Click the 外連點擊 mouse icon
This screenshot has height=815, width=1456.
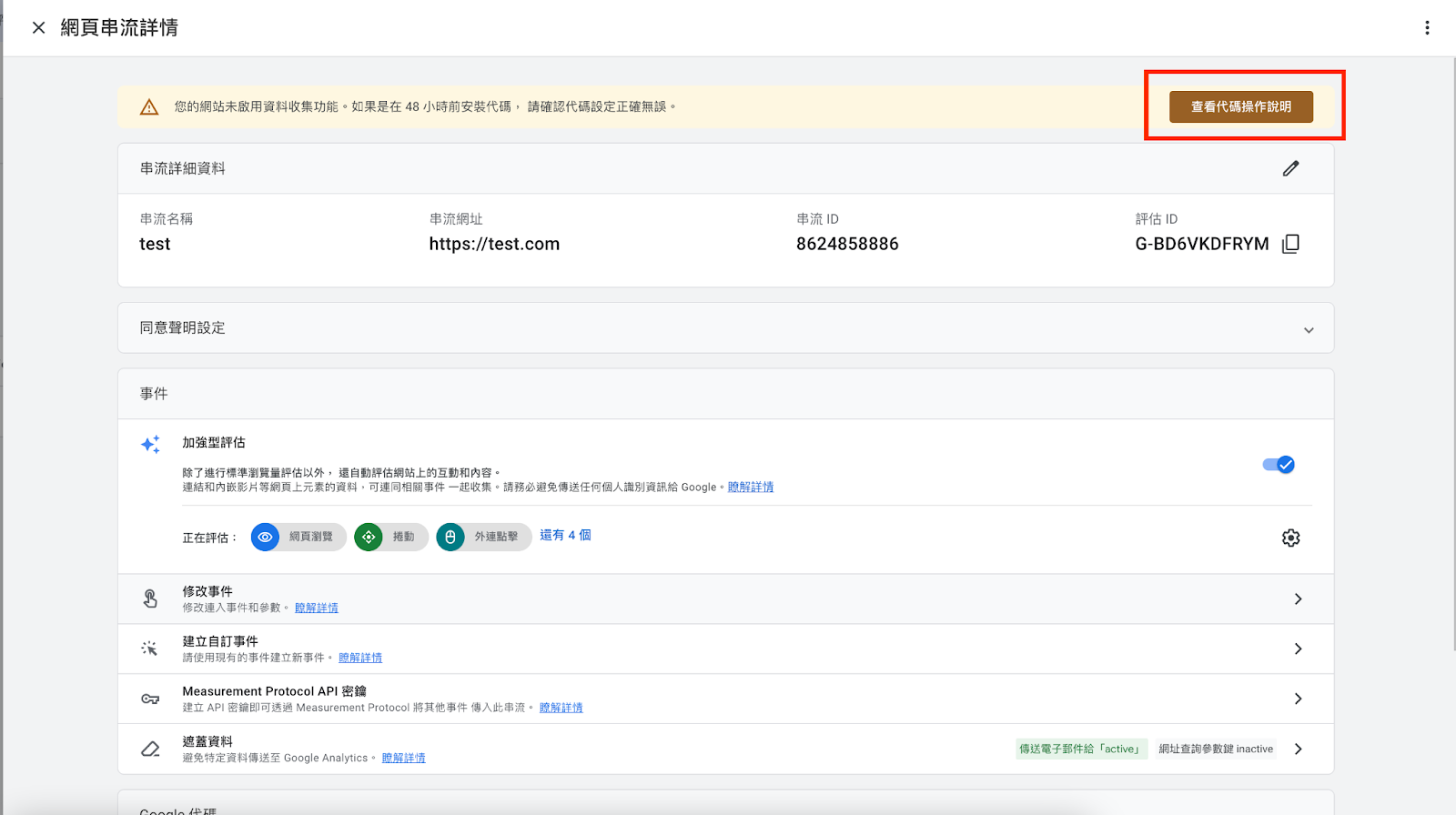point(450,537)
